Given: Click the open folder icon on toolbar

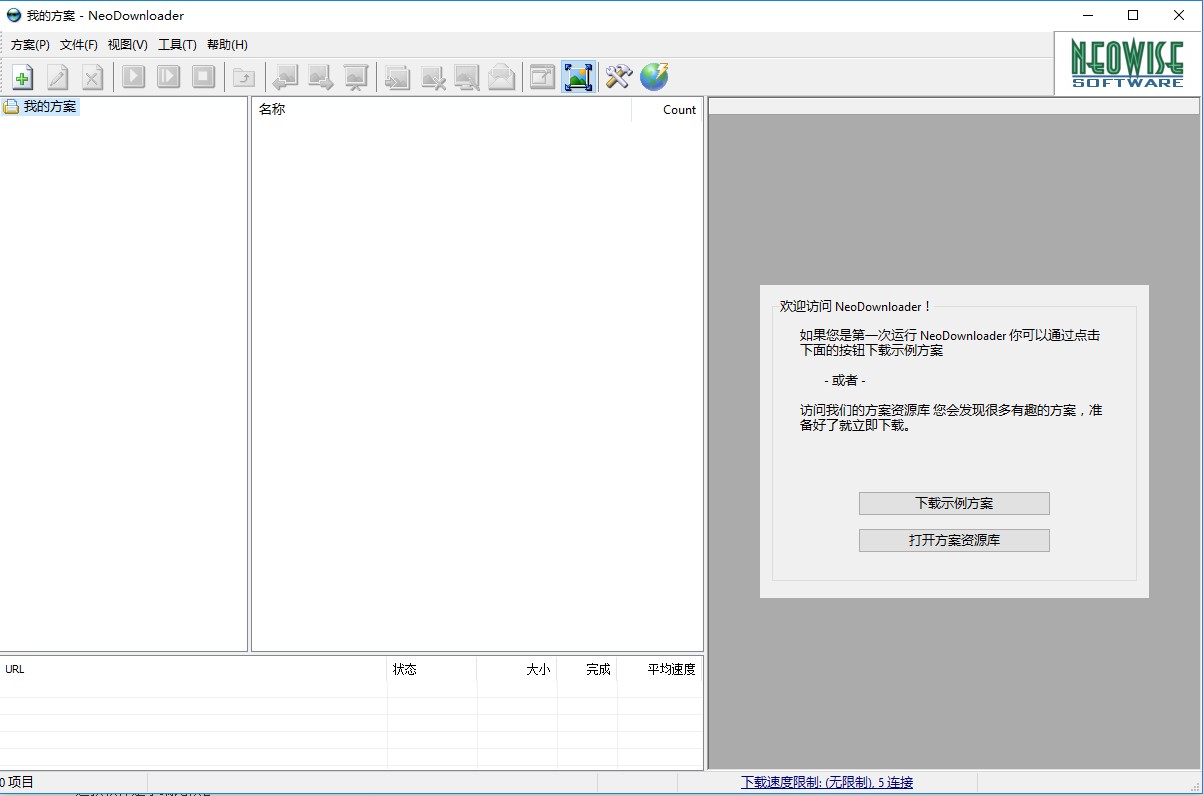Looking at the screenshot, I should click(243, 76).
